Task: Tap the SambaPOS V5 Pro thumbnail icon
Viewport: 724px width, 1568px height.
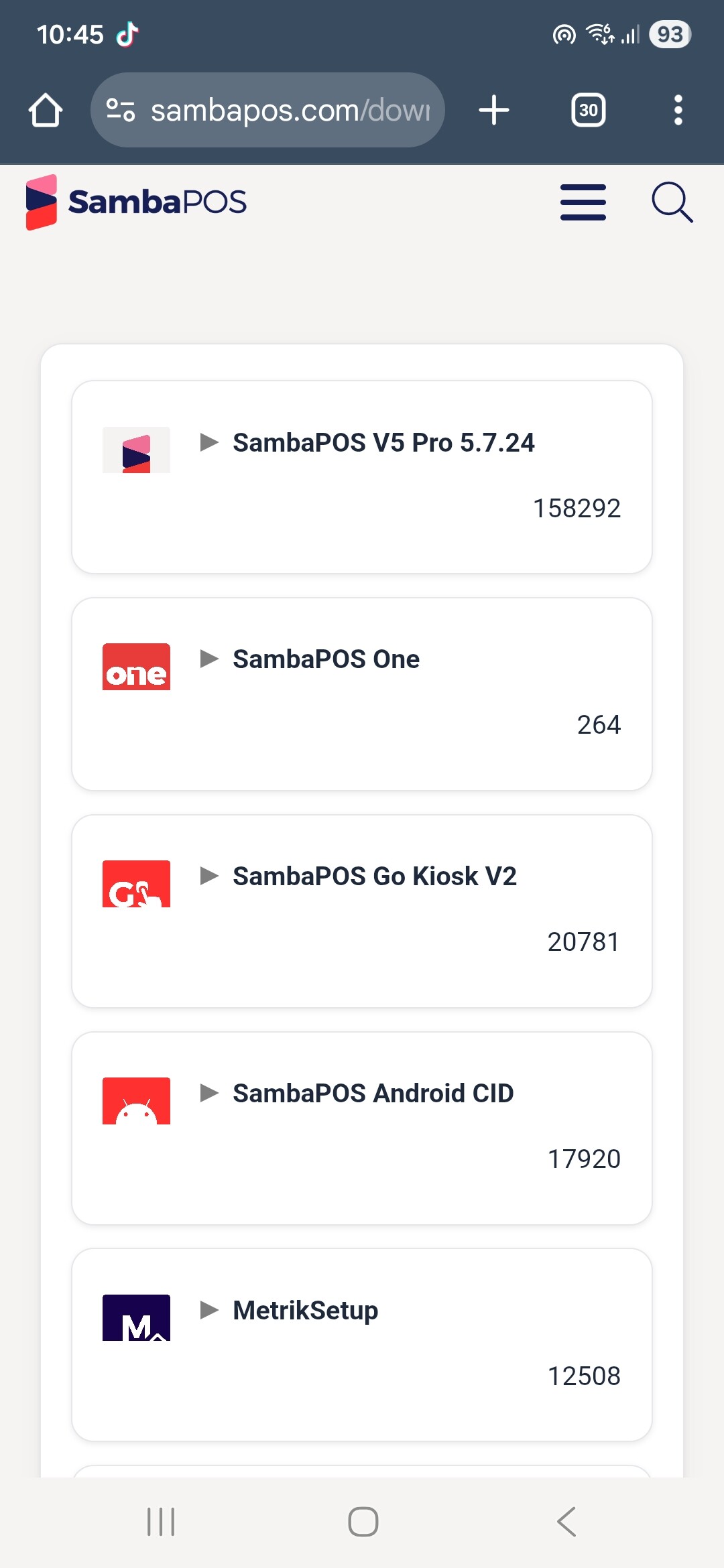Action: [136, 450]
